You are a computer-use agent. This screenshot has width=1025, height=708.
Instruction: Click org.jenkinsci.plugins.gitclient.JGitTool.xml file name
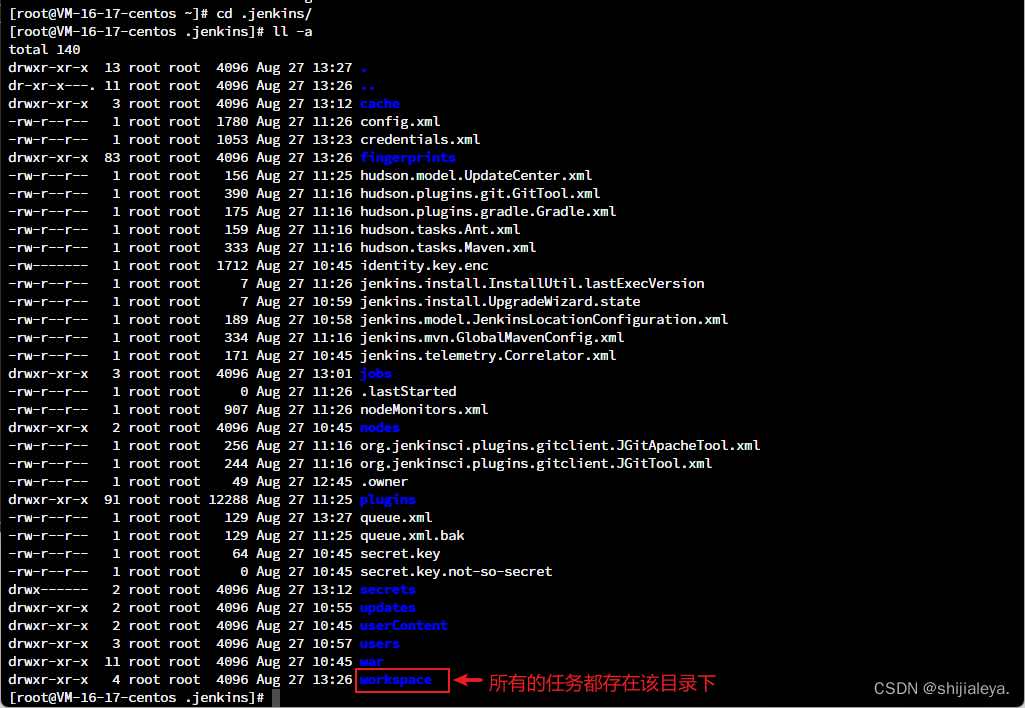pos(536,463)
